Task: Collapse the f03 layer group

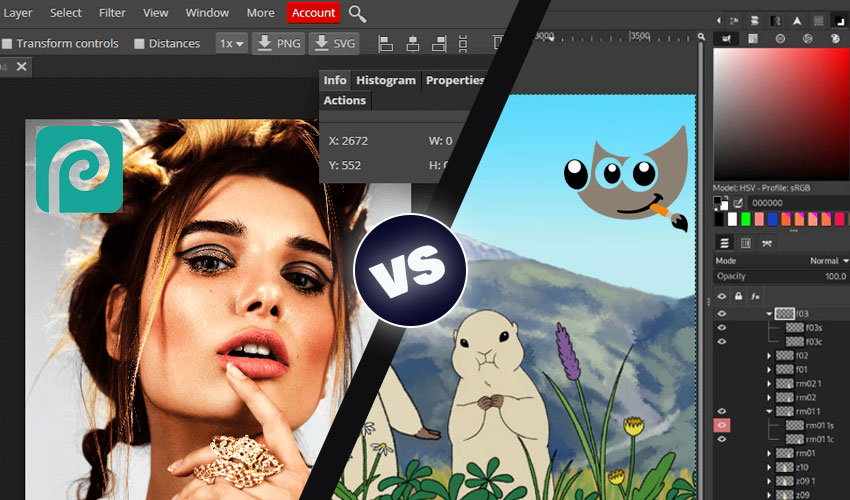Action: (769, 313)
